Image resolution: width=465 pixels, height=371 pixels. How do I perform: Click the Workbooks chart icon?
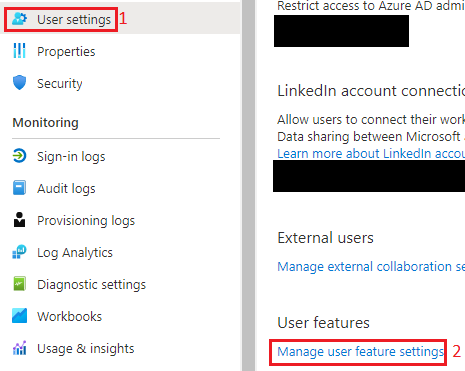tap(19, 316)
